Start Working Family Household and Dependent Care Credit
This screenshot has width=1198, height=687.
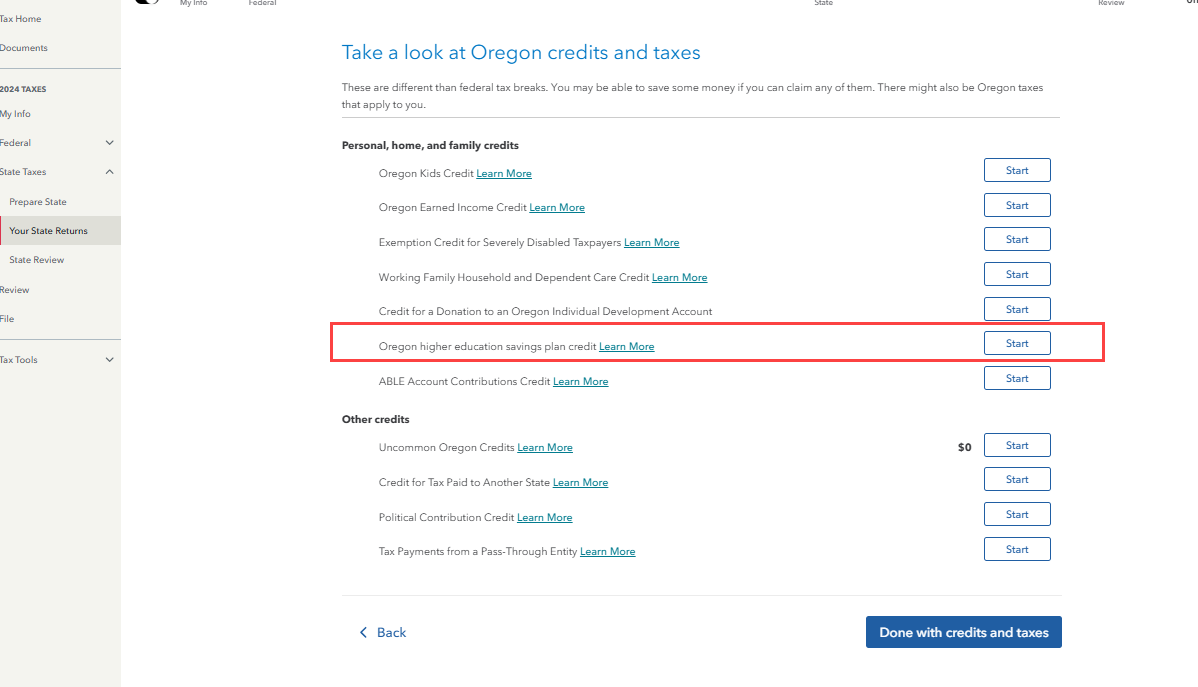tap(1017, 274)
